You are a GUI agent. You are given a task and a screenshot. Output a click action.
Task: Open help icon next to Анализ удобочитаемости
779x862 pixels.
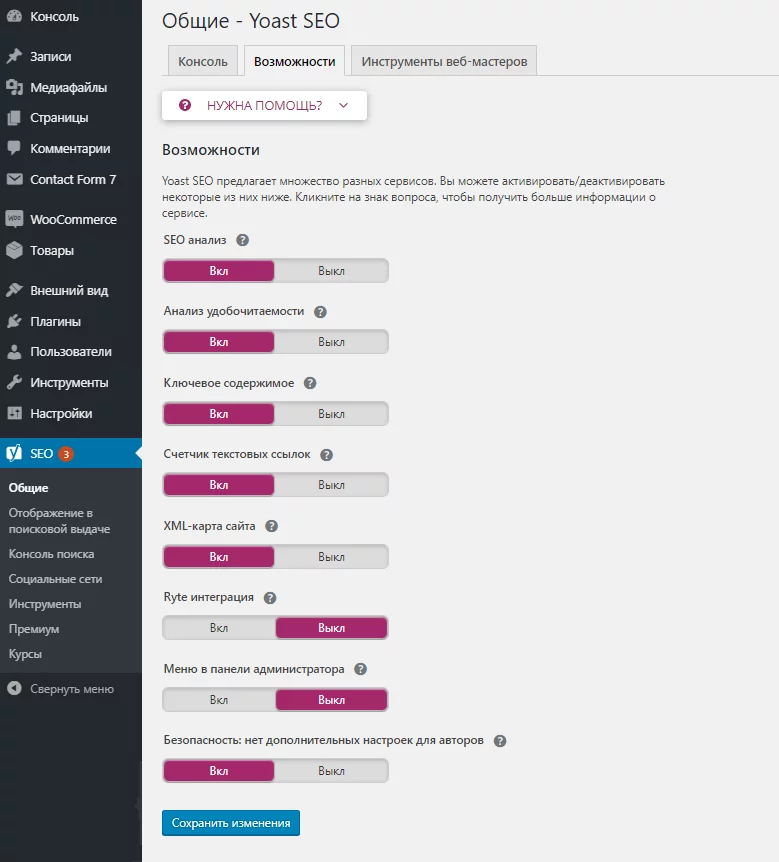pos(321,312)
